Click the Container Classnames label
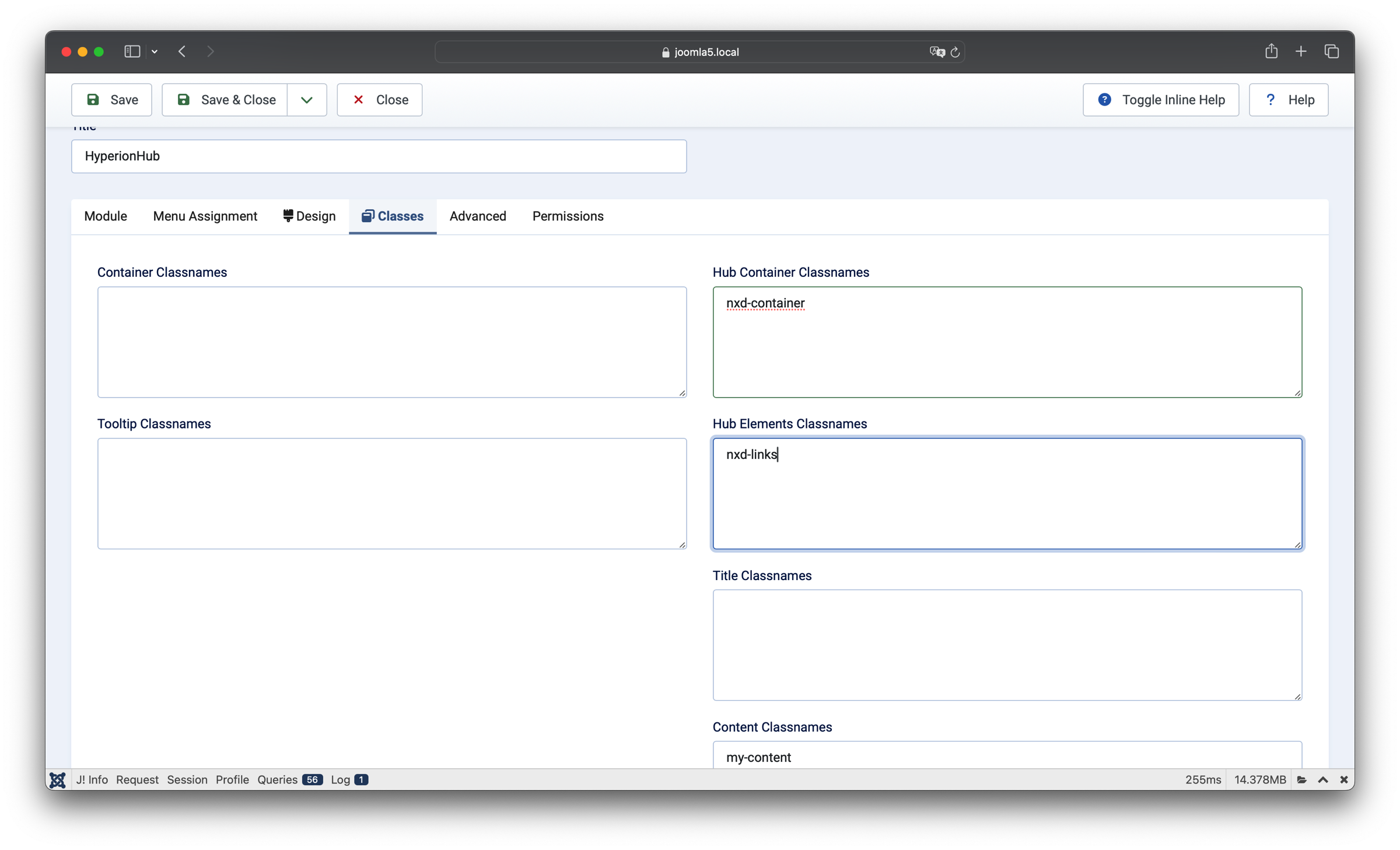The height and width of the screenshot is (850, 1400). 162,272
